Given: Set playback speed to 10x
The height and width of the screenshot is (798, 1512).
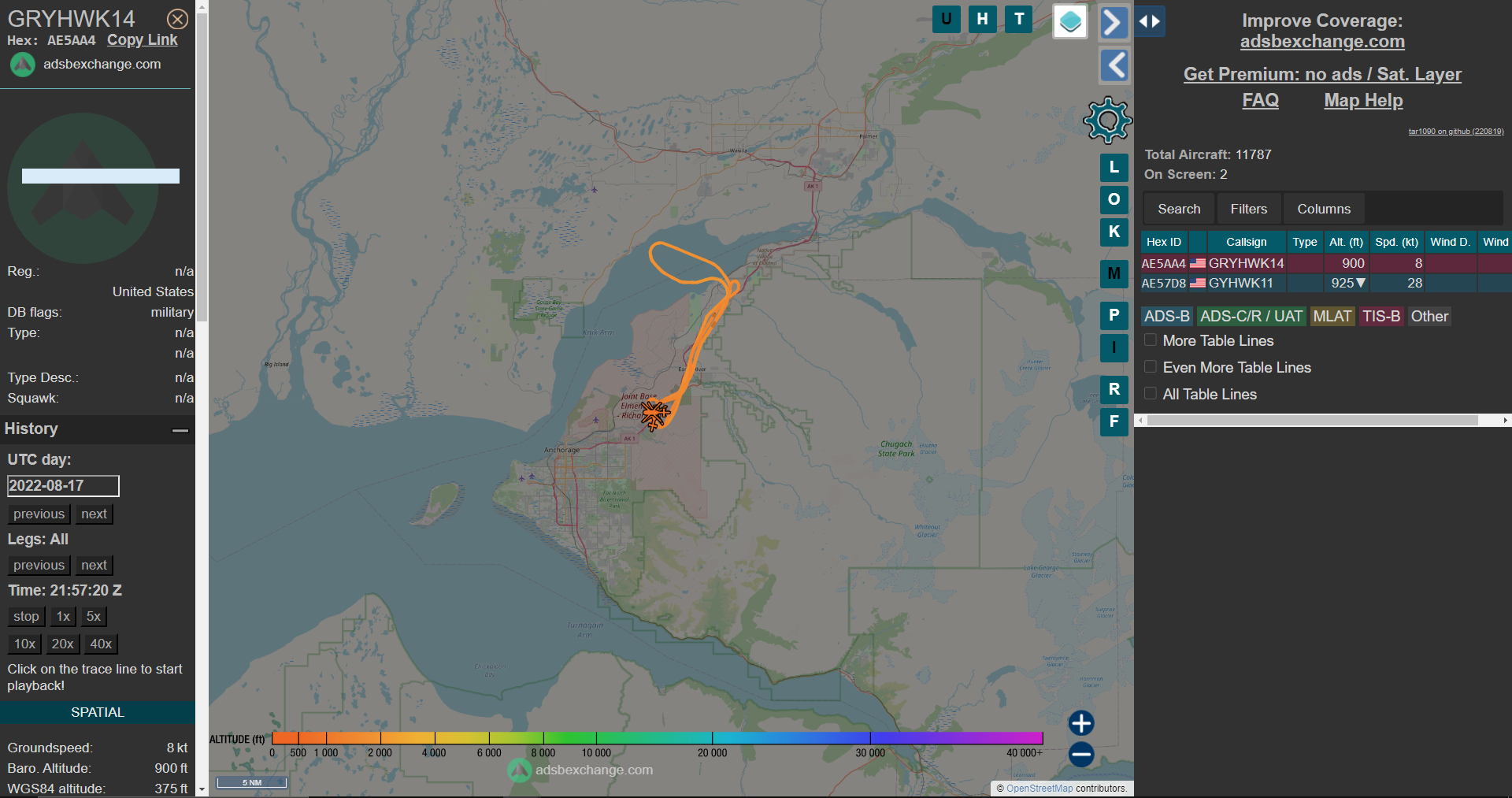Looking at the screenshot, I should [x=24, y=644].
